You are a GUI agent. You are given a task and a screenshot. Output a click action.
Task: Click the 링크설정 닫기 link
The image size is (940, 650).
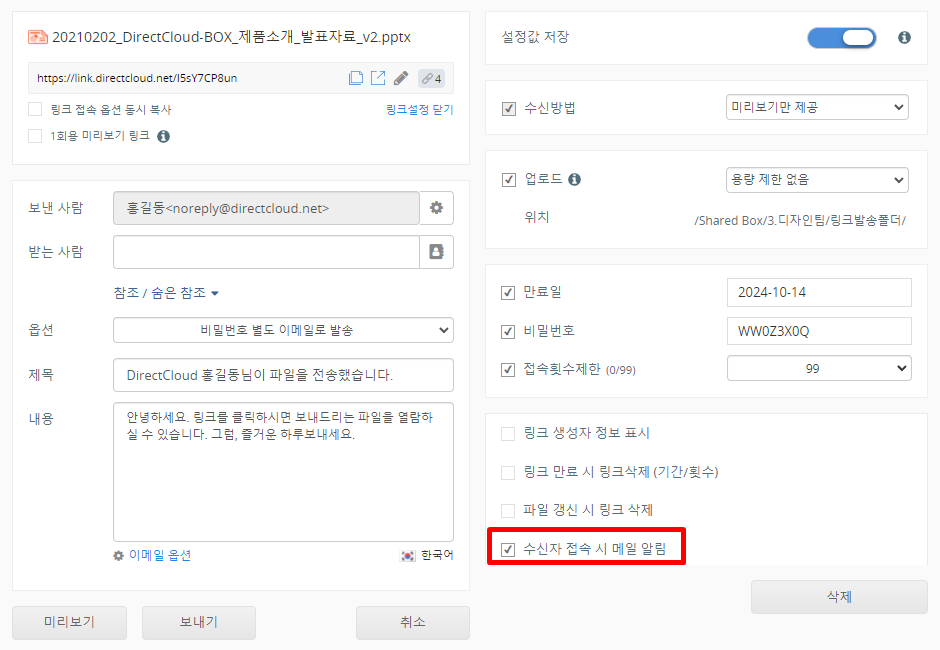(x=419, y=110)
